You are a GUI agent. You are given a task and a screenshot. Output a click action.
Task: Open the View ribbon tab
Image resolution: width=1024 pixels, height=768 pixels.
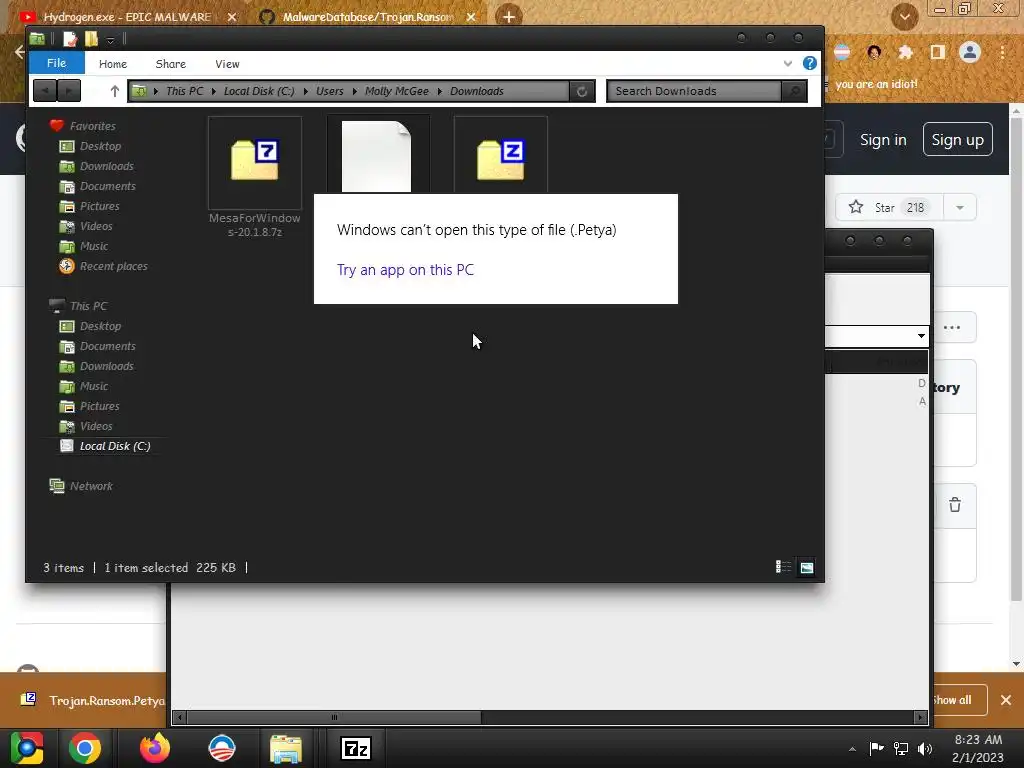click(227, 64)
